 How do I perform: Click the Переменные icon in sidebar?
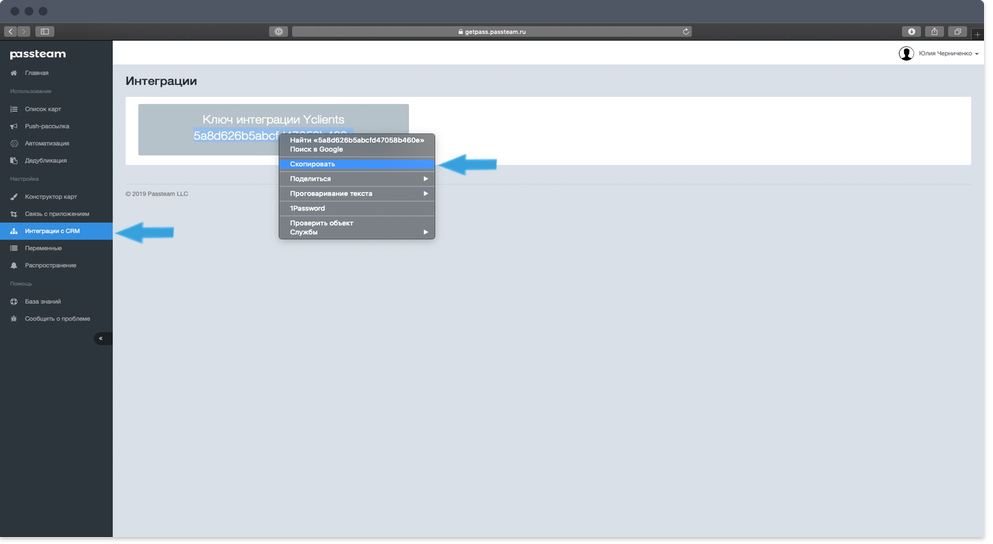pos(14,248)
